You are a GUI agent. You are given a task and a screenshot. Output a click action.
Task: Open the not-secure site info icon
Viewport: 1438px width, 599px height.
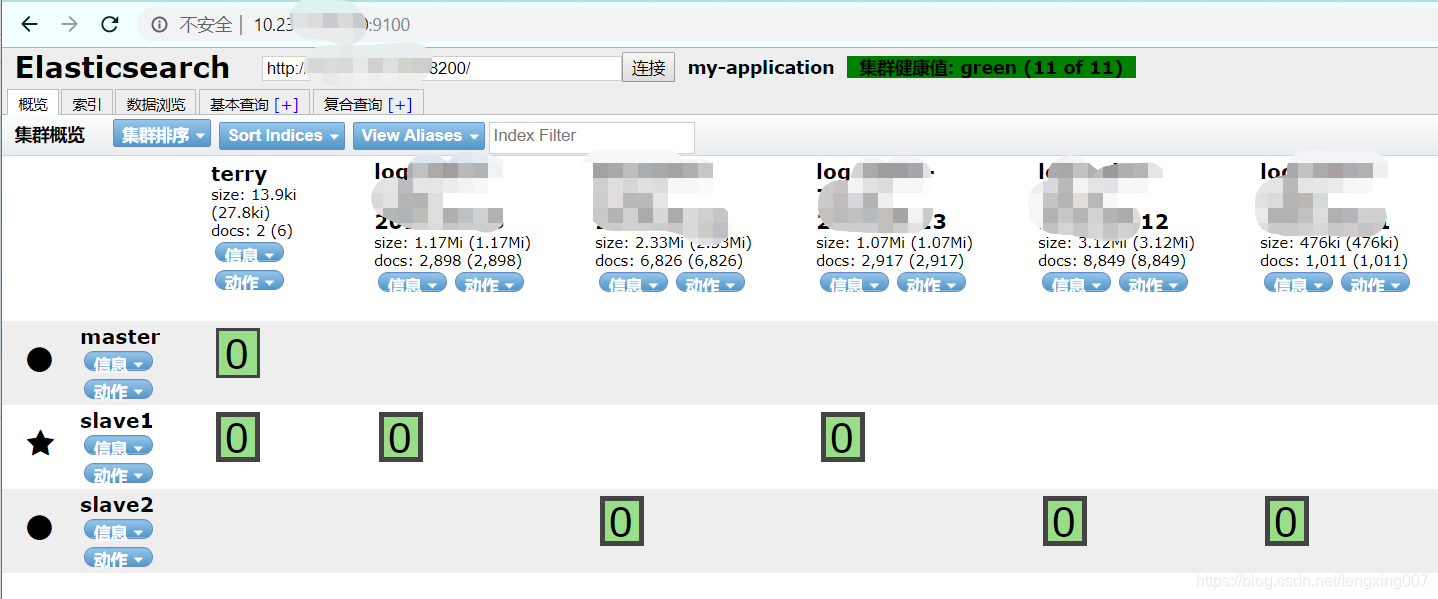(x=160, y=25)
